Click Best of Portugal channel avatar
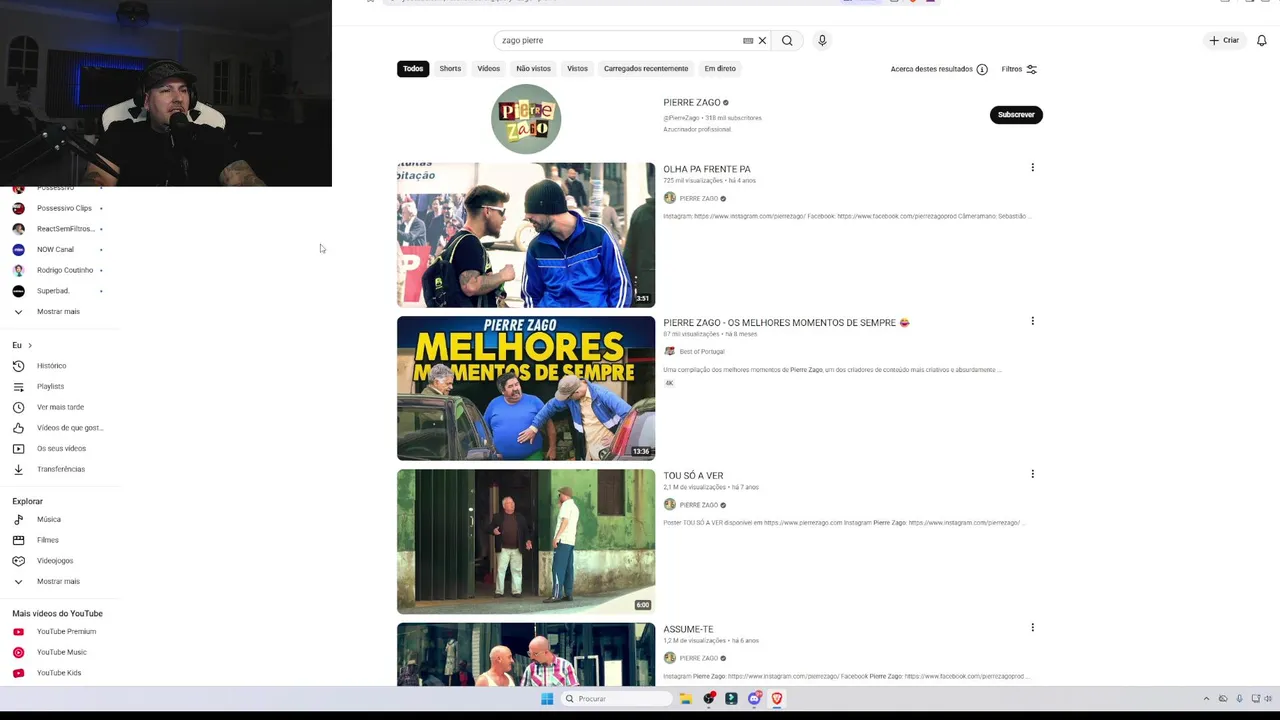The height and width of the screenshot is (720, 1280). click(670, 351)
